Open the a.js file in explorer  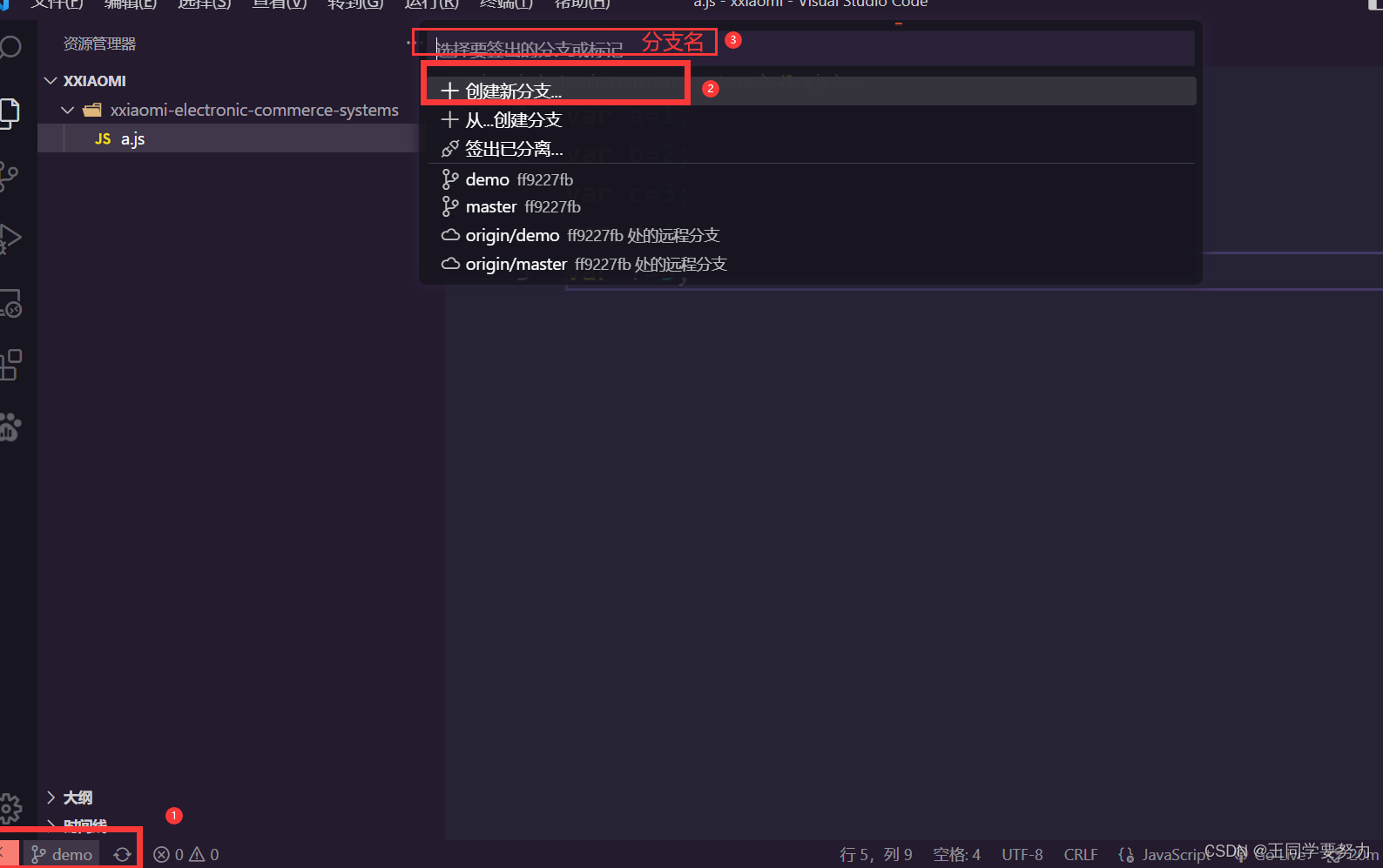click(228, 138)
